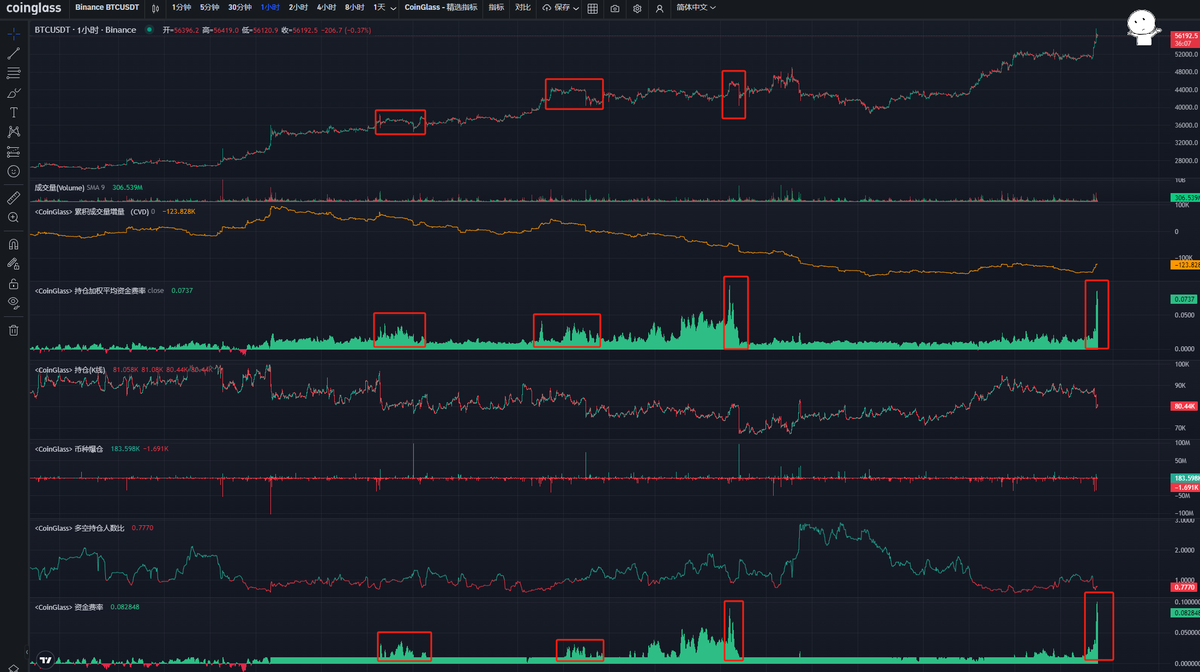Image resolution: width=1200 pixels, height=672 pixels.
Task: Click the 币种爆仓 indicator legend
Action: (69, 449)
